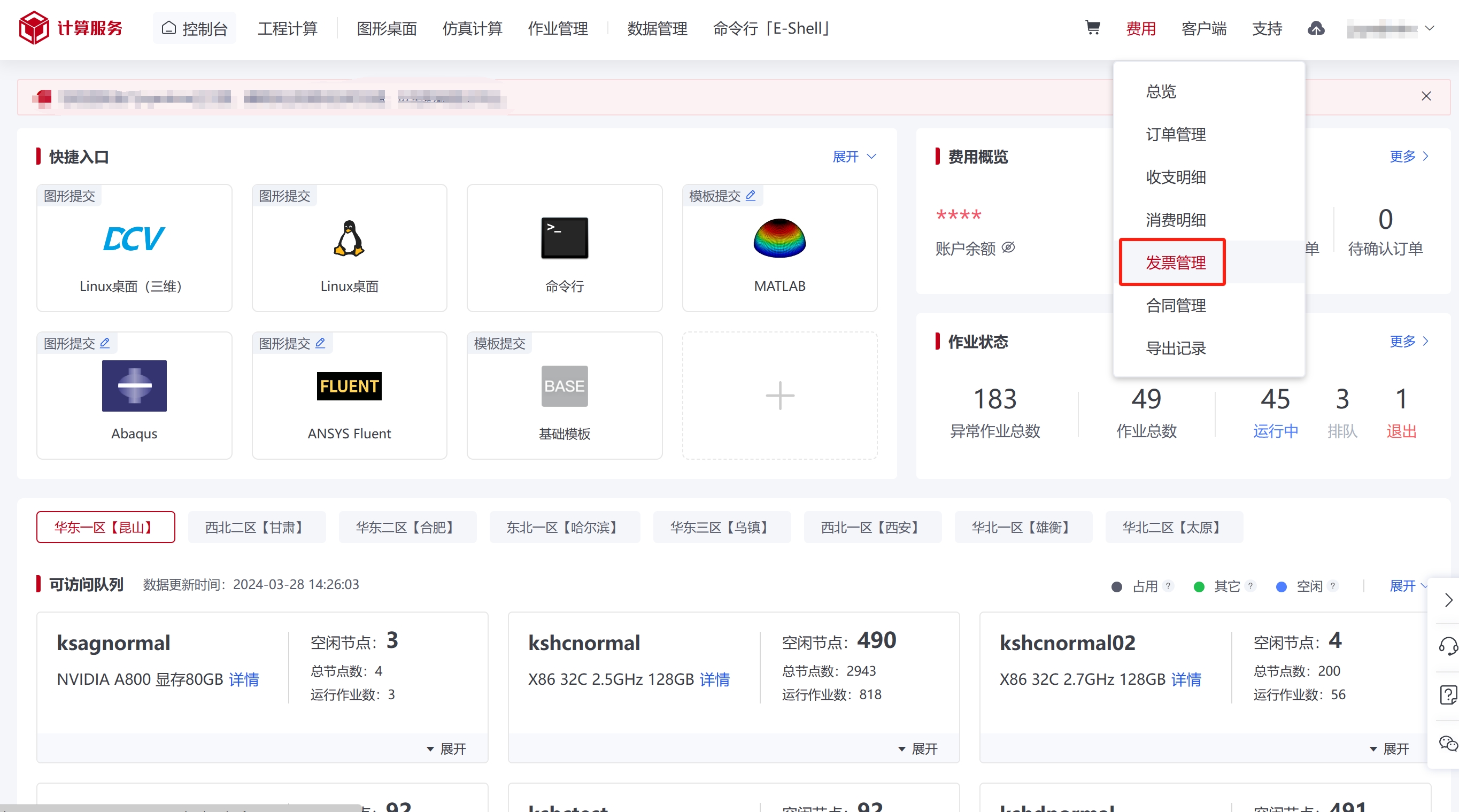The width and height of the screenshot is (1459, 812).
Task: Show help for 占用 legend
Action: pyautogui.click(x=1168, y=586)
